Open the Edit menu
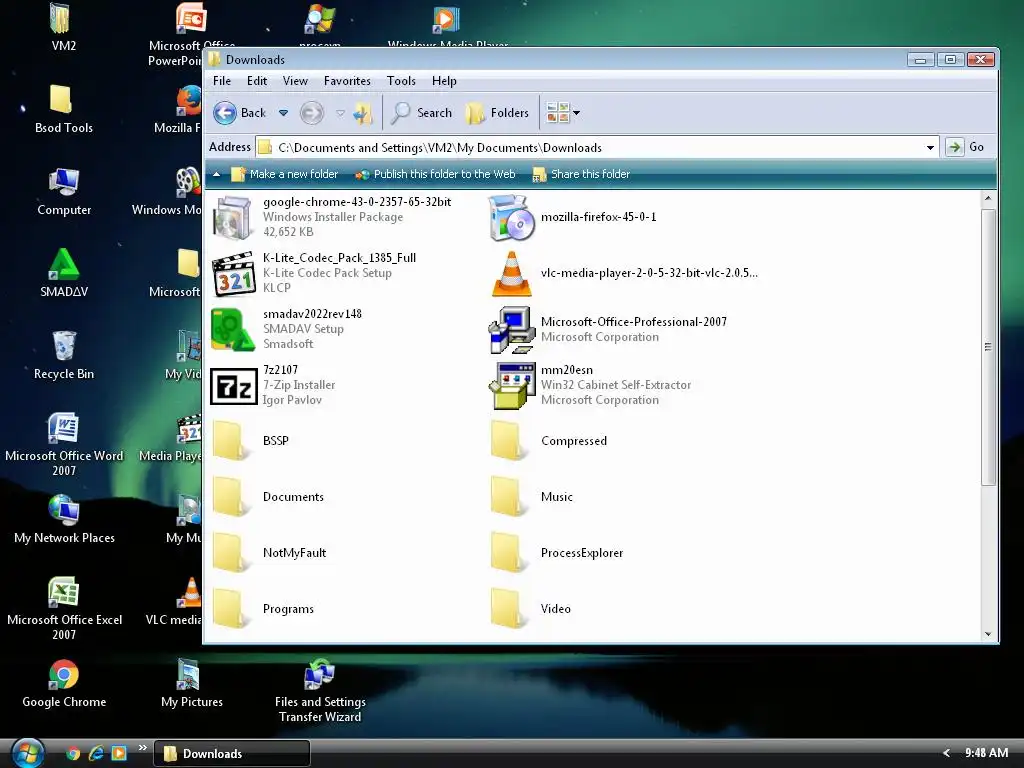The height and width of the screenshot is (768, 1024). tap(257, 81)
